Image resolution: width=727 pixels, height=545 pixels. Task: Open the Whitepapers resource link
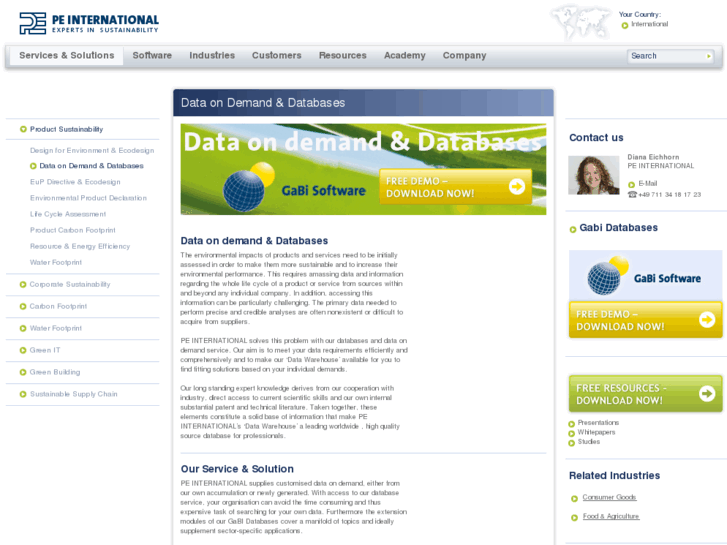[596, 432]
